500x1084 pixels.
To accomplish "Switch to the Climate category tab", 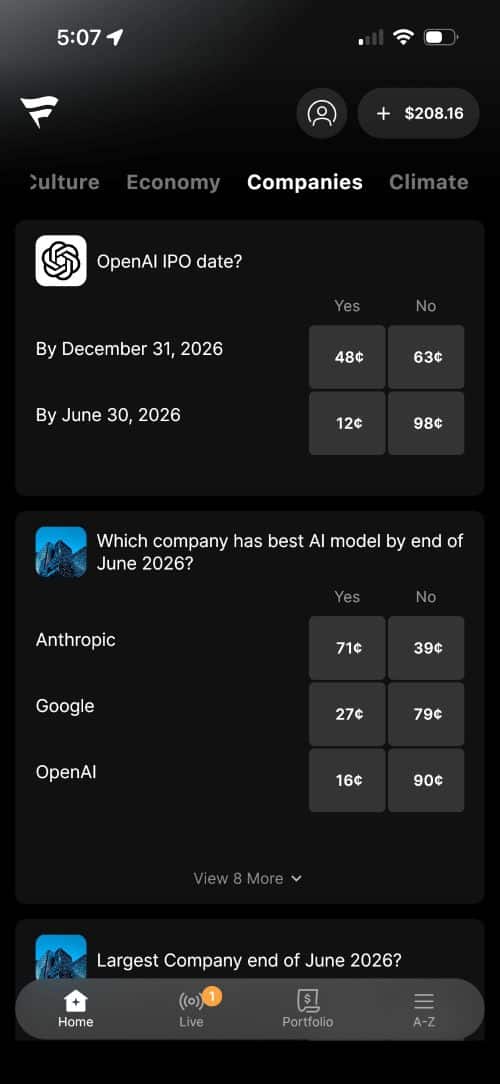I will pyautogui.click(x=429, y=183).
